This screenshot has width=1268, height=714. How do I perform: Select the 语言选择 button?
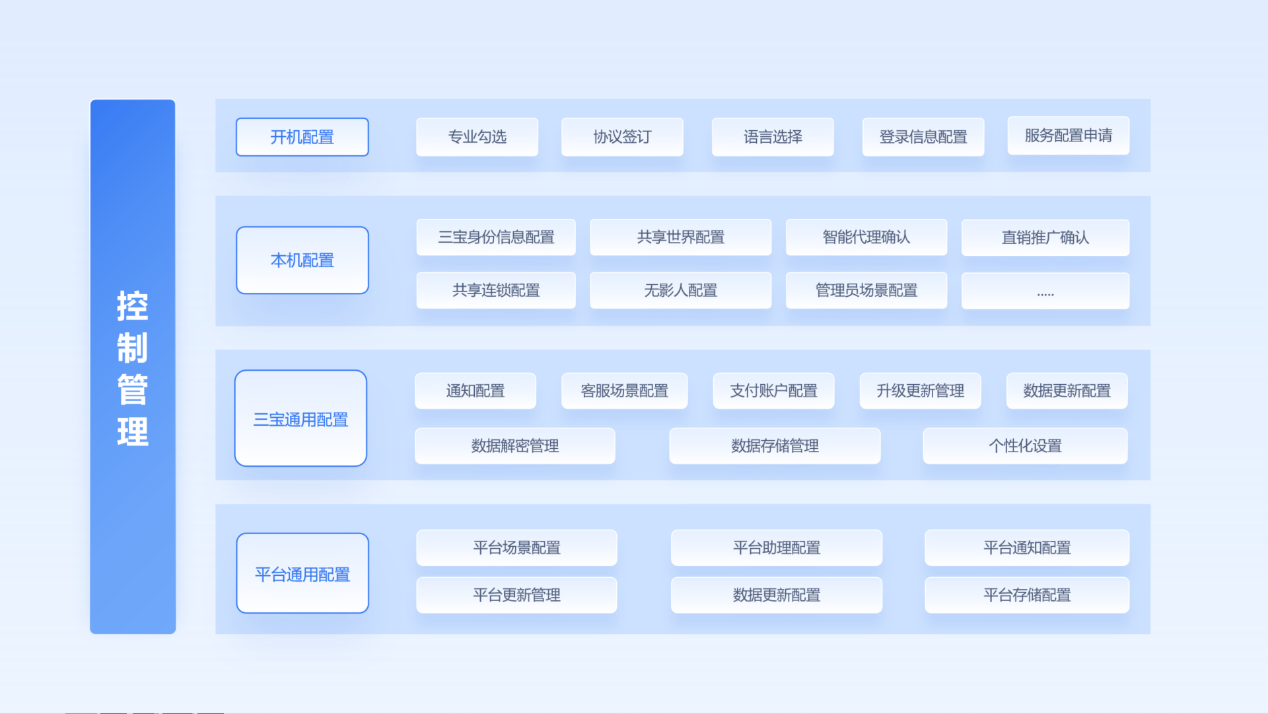coord(772,137)
